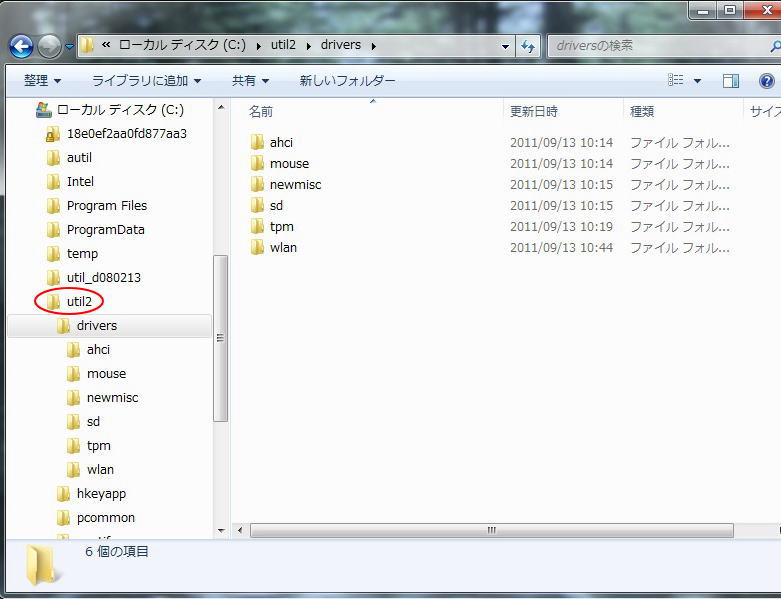Open the address bar history dropdown arrow

506,46
